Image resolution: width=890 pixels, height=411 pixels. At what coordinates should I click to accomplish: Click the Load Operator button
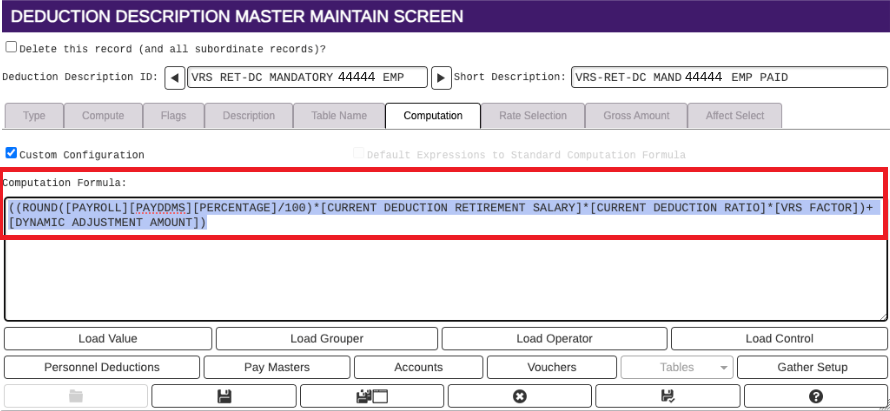click(555, 339)
